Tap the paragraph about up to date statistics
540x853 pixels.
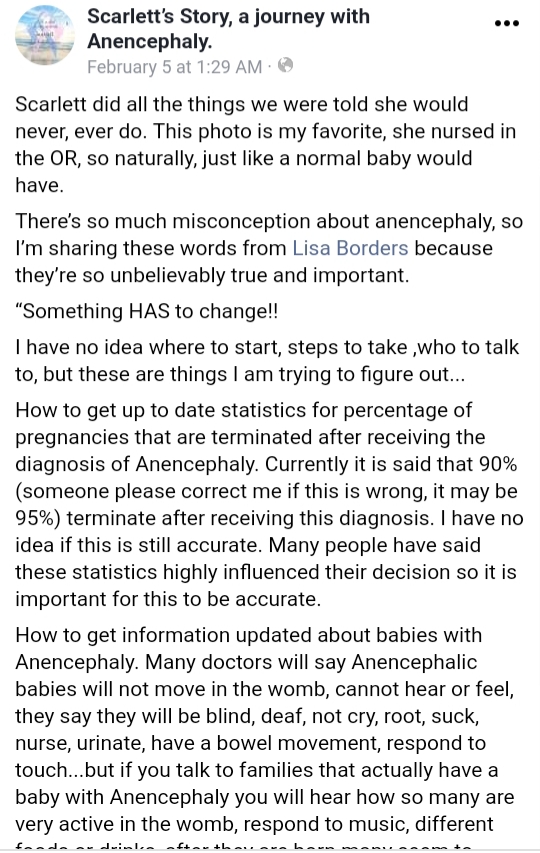click(269, 504)
